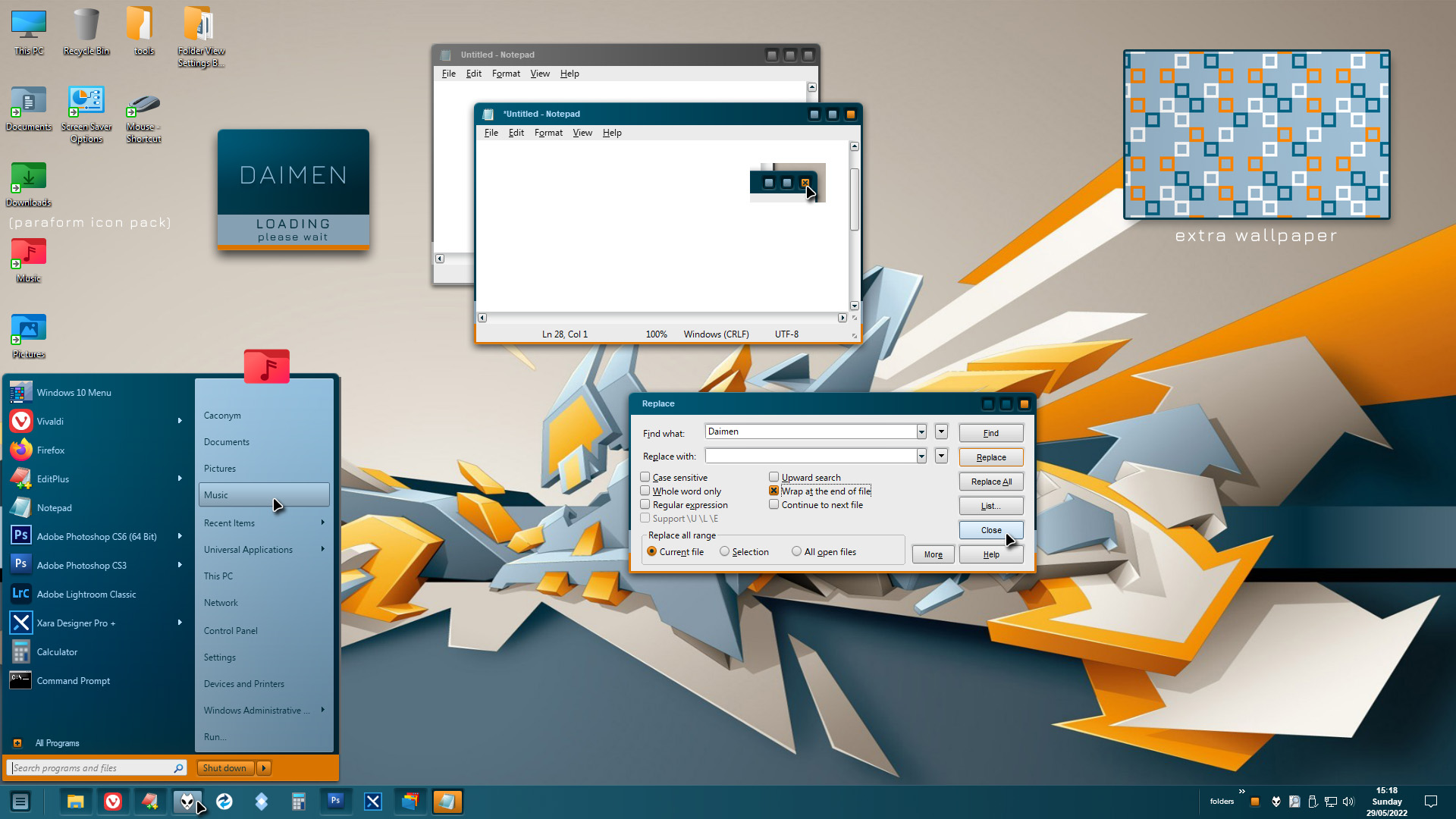Expand the Find what dropdown arrow
The image size is (1456, 819).
pos(921,431)
